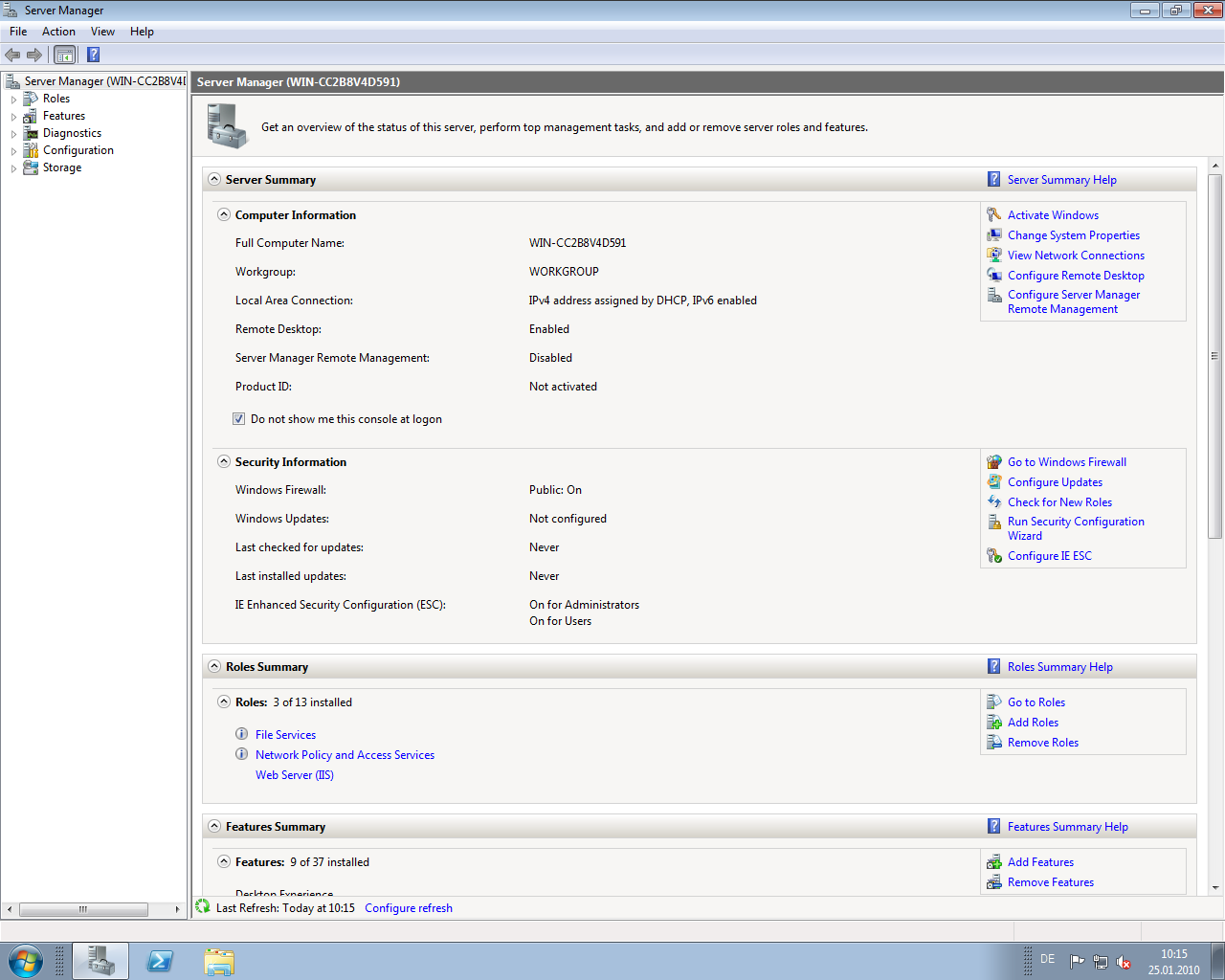Click the Change System Properties icon

click(x=994, y=235)
